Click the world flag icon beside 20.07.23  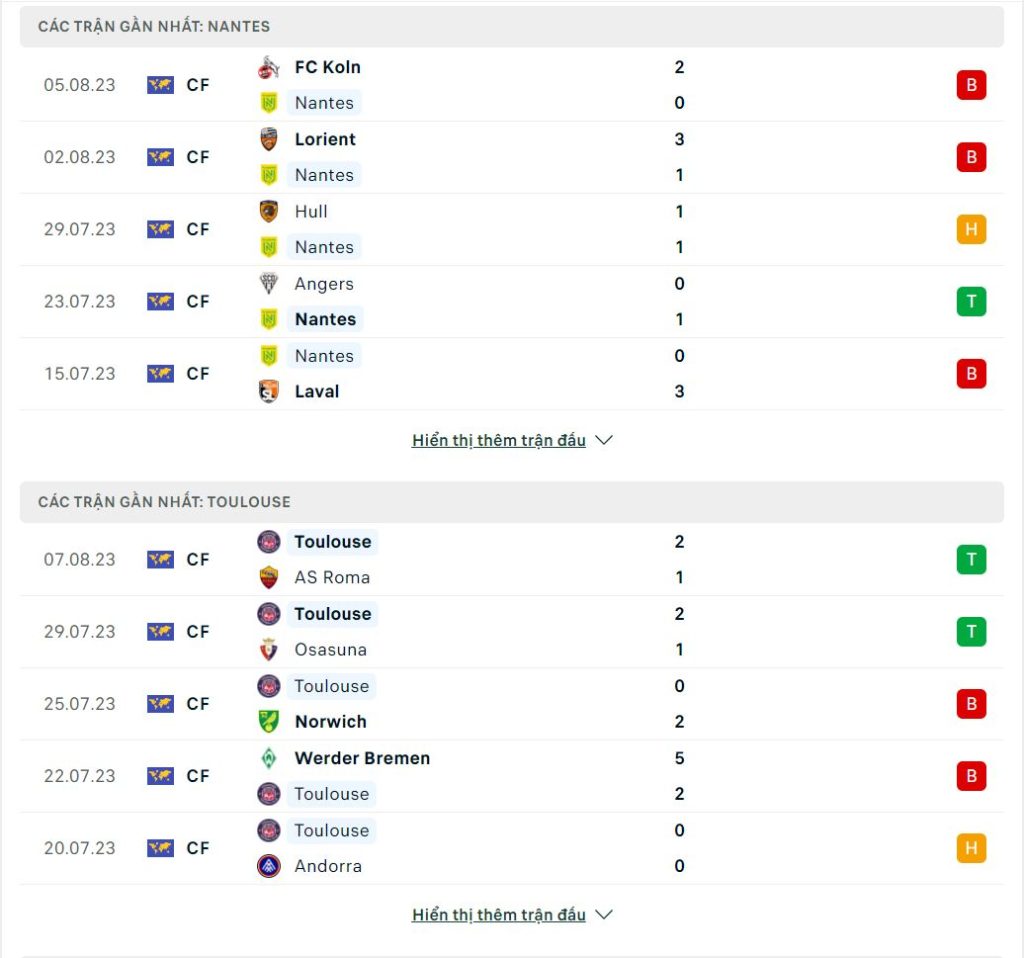161,848
